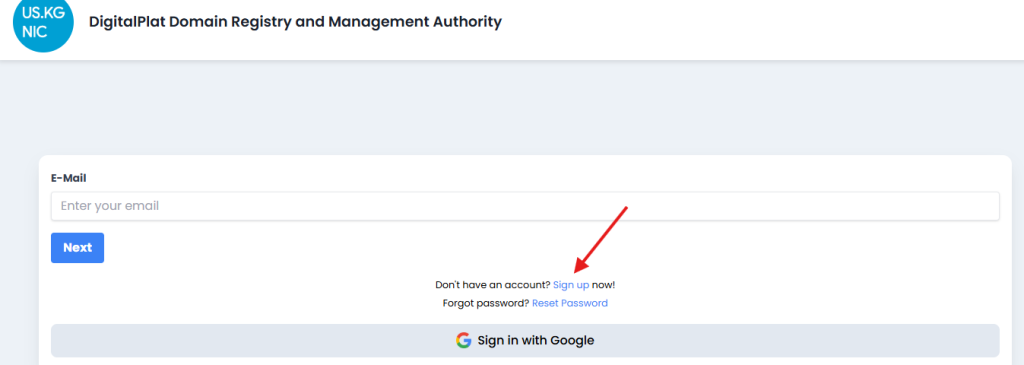The width and height of the screenshot is (1024, 365).
Task: Click the blue Next button
Action: 77,247
